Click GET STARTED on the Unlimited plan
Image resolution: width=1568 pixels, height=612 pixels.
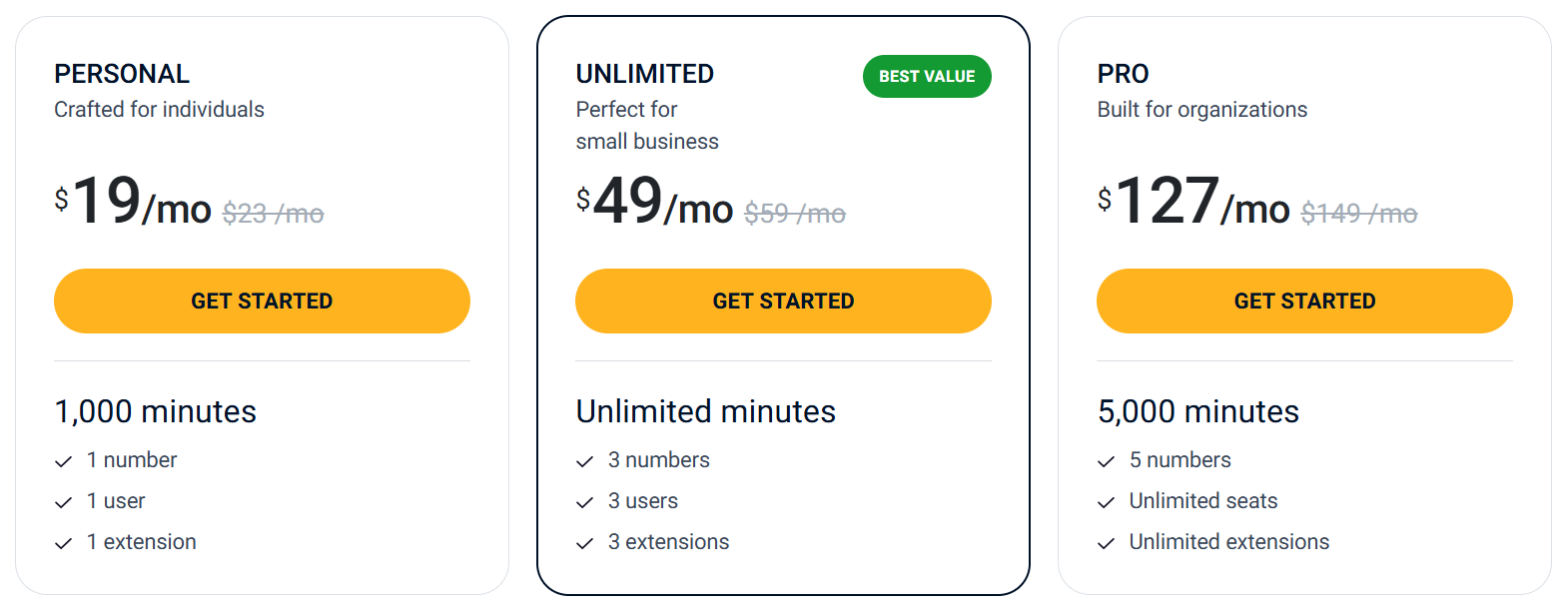pyautogui.click(x=783, y=301)
